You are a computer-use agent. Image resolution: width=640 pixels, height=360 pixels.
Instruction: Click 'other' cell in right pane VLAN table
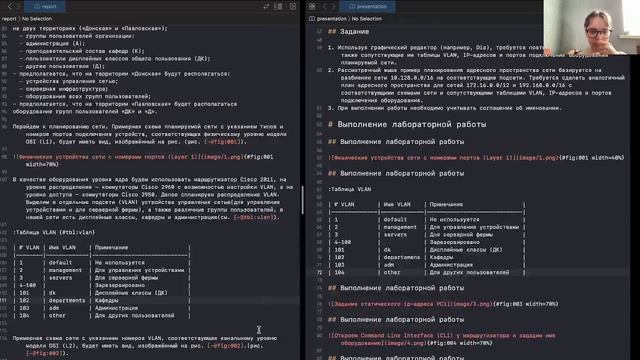coord(392,272)
